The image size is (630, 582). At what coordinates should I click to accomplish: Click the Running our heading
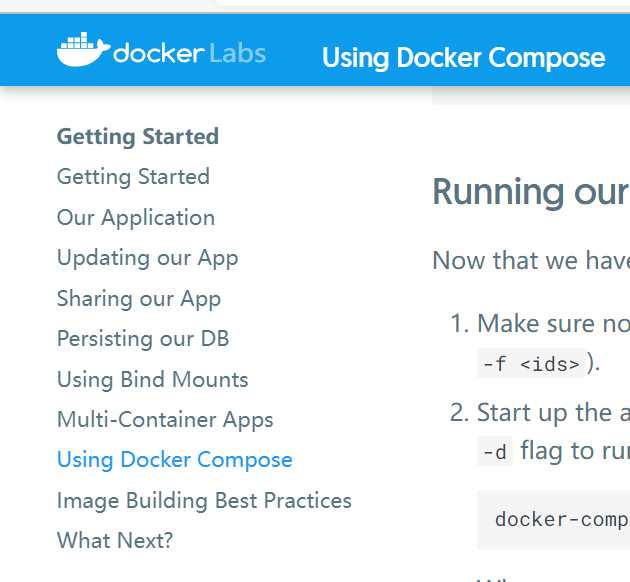click(530, 192)
